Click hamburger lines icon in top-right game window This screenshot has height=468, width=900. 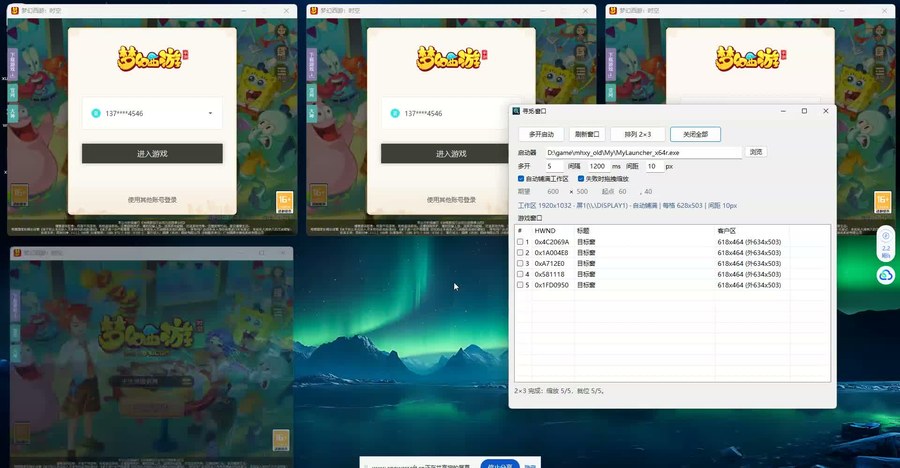(x=880, y=72)
